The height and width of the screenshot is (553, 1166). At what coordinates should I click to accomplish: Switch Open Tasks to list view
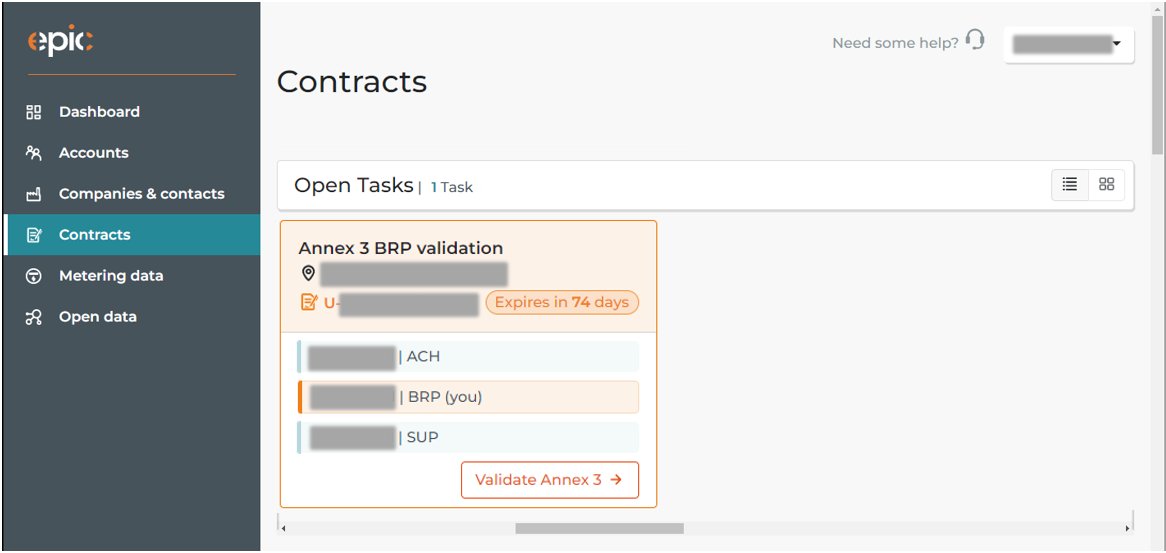pyautogui.click(x=1070, y=184)
